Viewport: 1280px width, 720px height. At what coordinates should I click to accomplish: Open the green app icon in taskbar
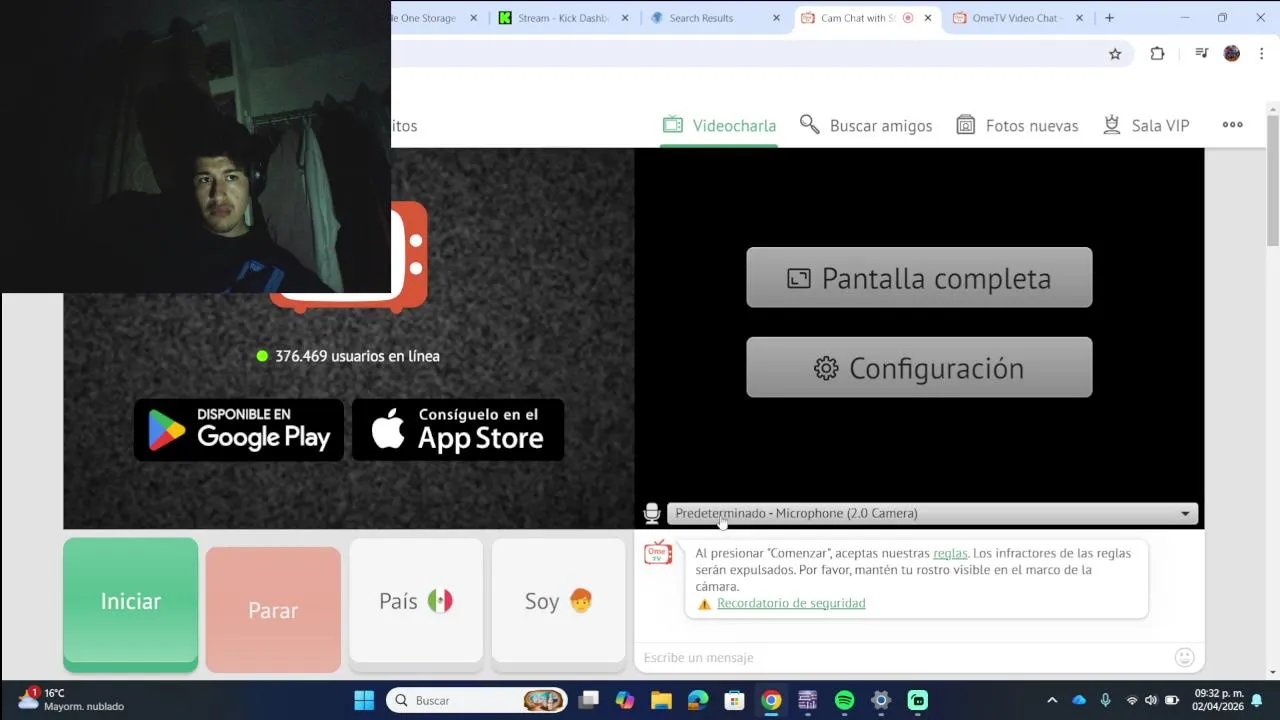pos(917,700)
